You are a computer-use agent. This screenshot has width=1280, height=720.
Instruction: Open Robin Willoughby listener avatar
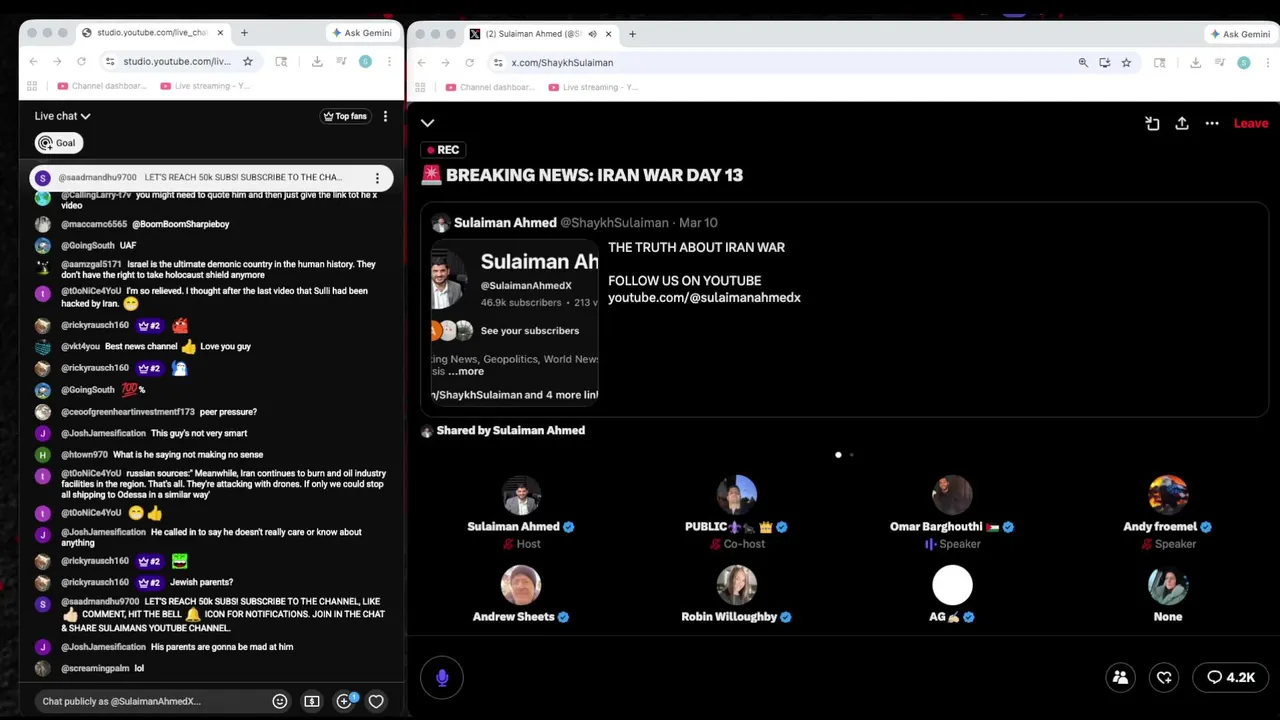click(x=737, y=585)
